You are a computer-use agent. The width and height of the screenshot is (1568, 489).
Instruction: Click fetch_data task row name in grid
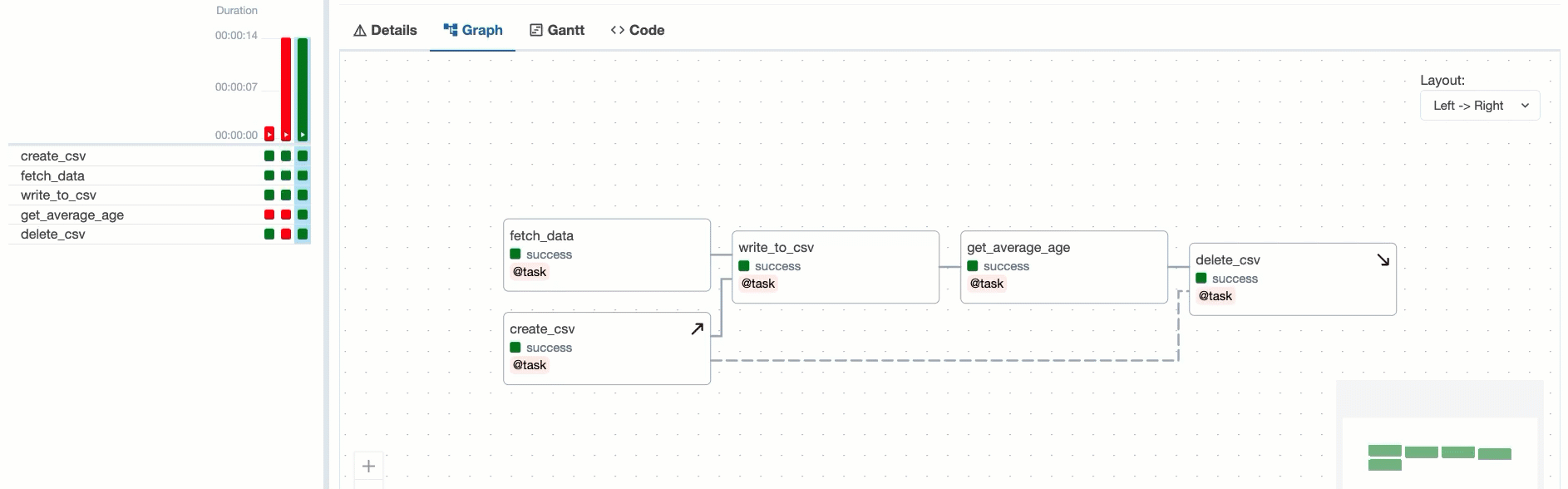point(52,176)
